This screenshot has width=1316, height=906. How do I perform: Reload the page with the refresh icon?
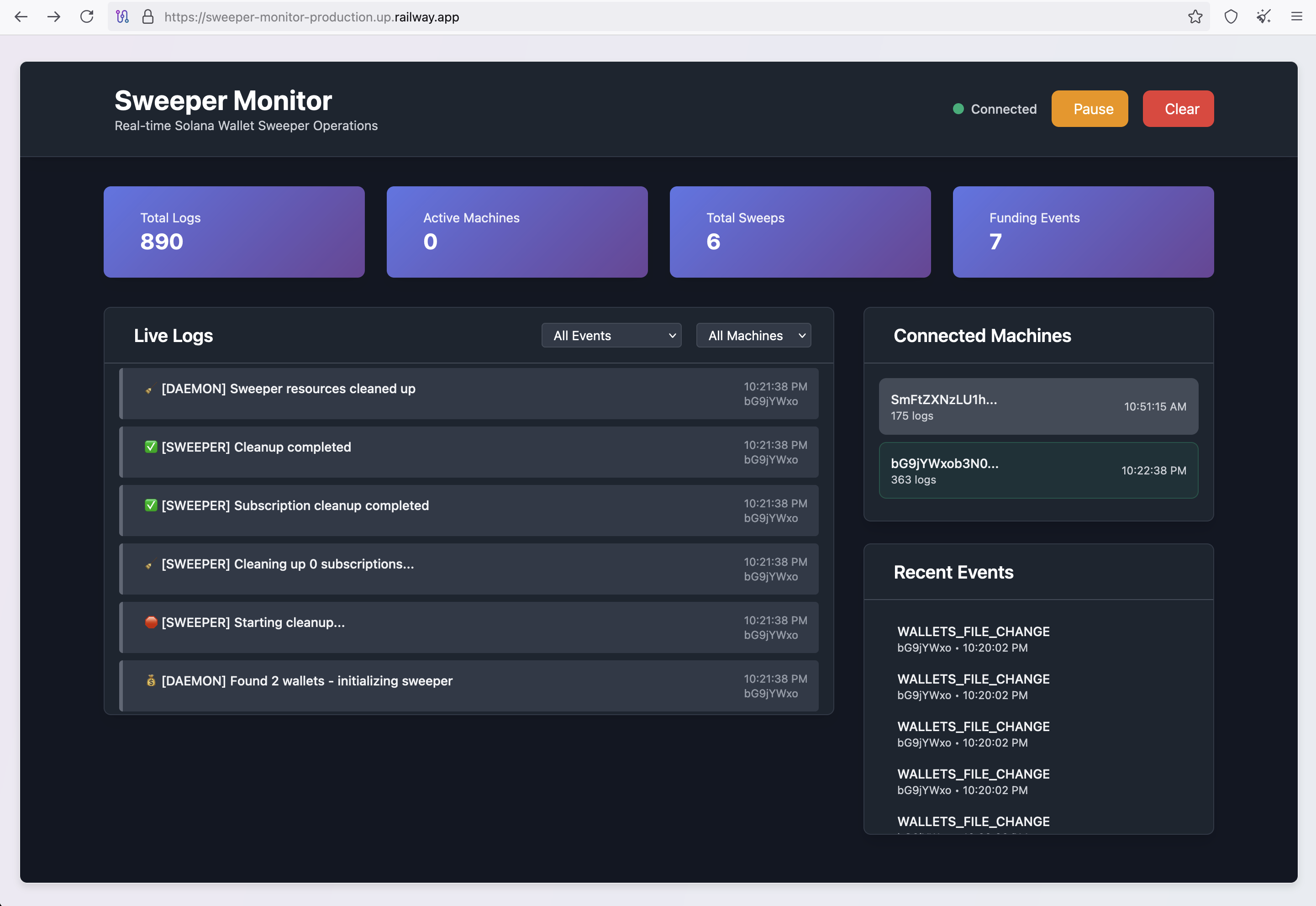click(87, 17)
